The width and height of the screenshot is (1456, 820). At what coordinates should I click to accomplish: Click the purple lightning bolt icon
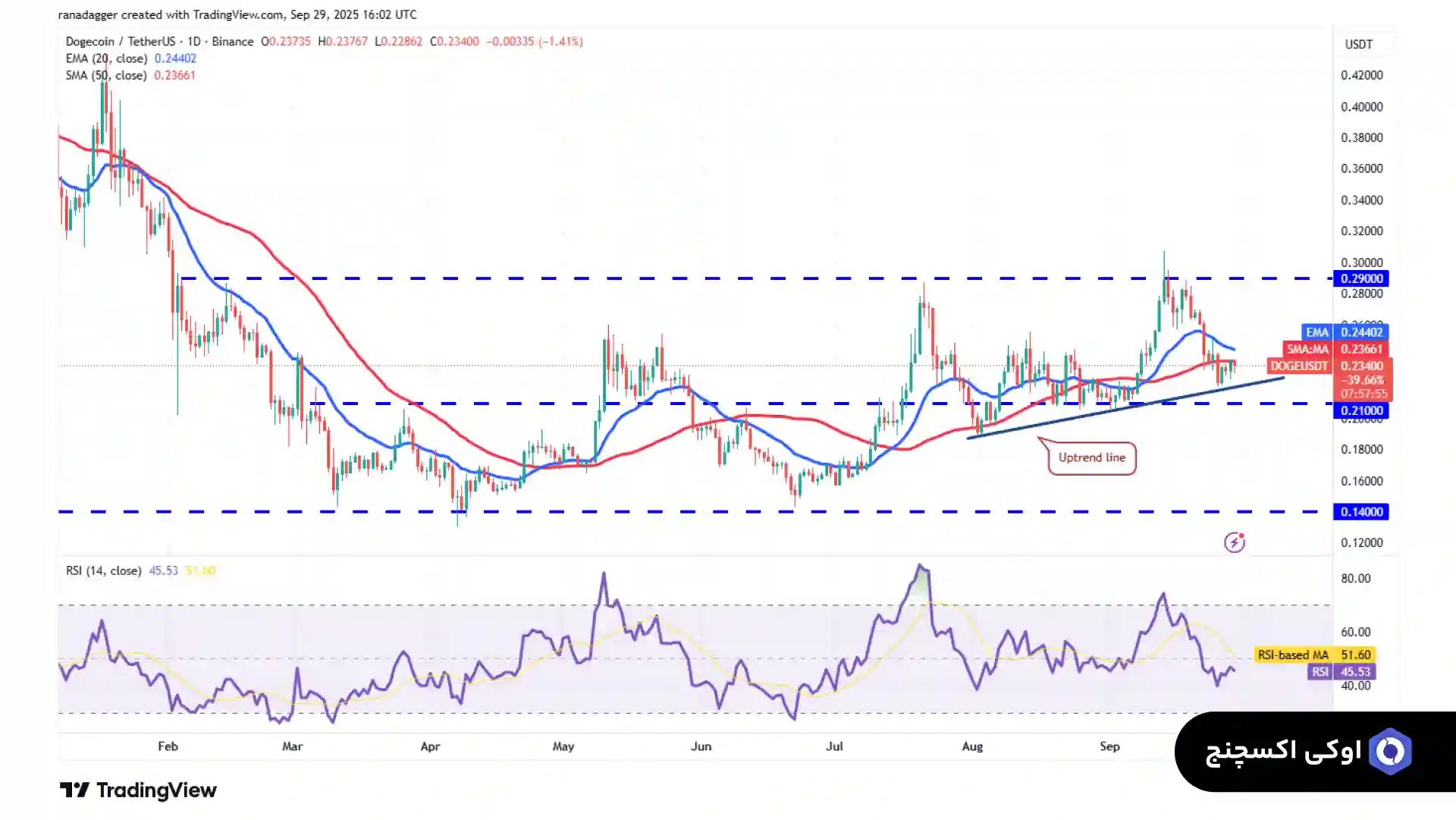pos(1235,542)
